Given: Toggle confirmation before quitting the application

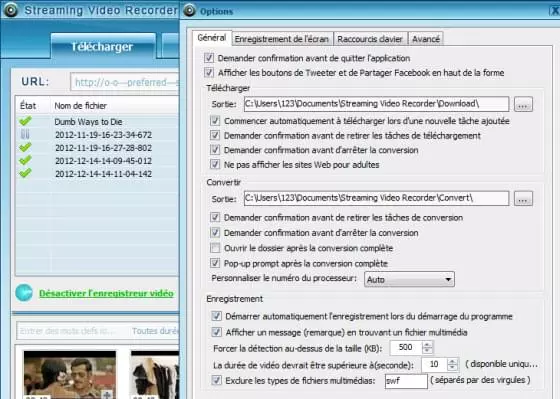Looking at the screenshot, I should pyautogui.click(x=209, y=58).
